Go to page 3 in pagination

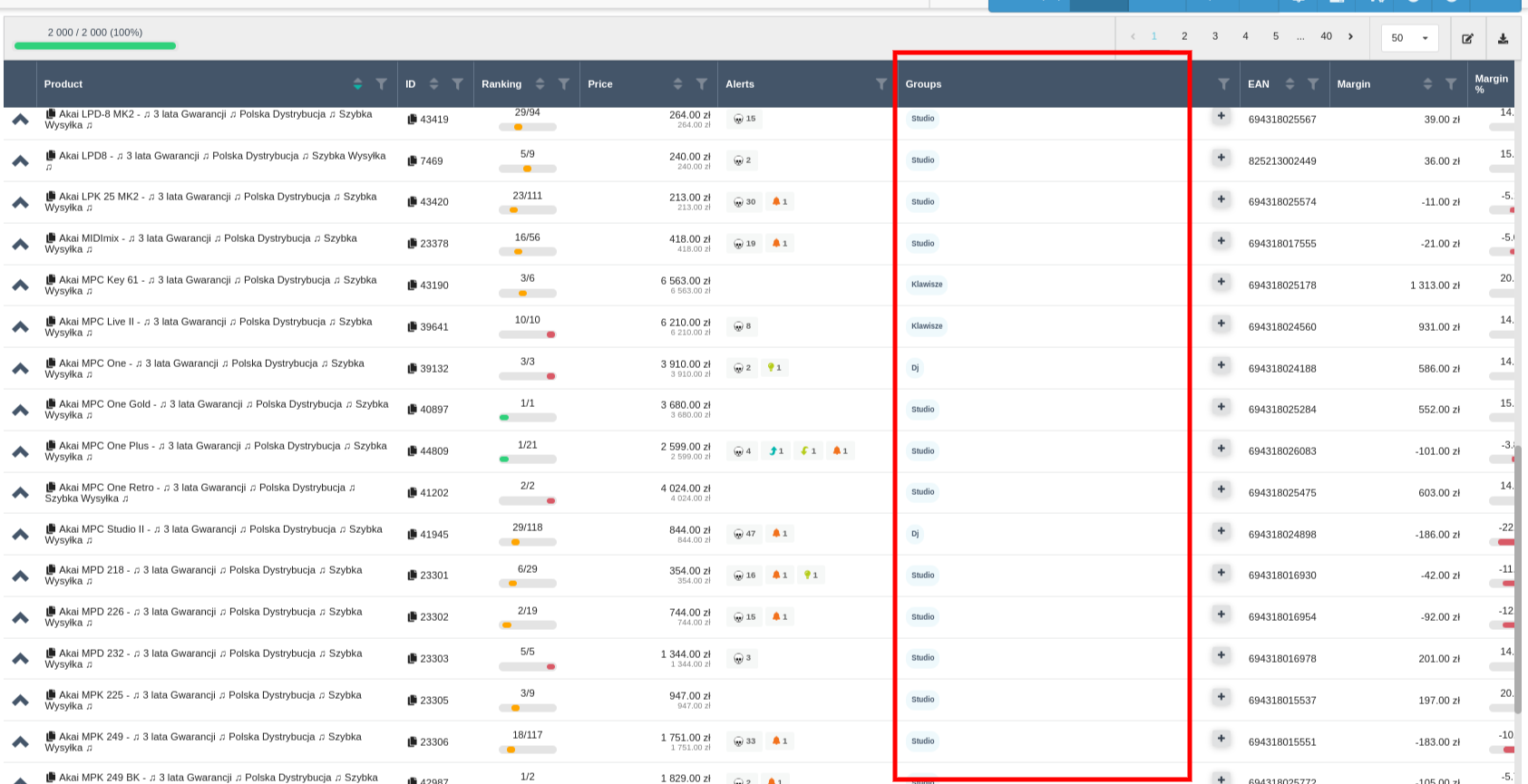point(1215,36)
